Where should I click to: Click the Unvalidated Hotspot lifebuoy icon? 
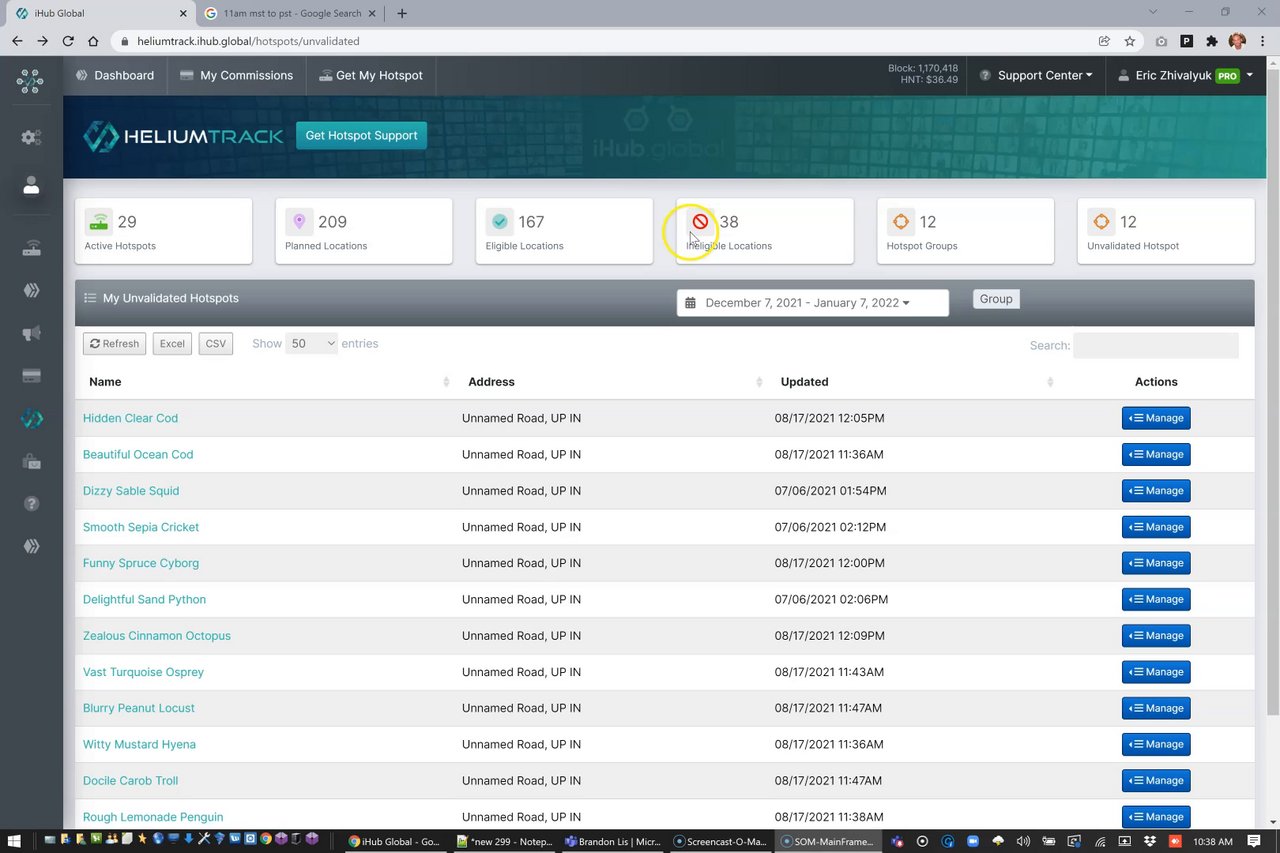[x=1101, y=222]
